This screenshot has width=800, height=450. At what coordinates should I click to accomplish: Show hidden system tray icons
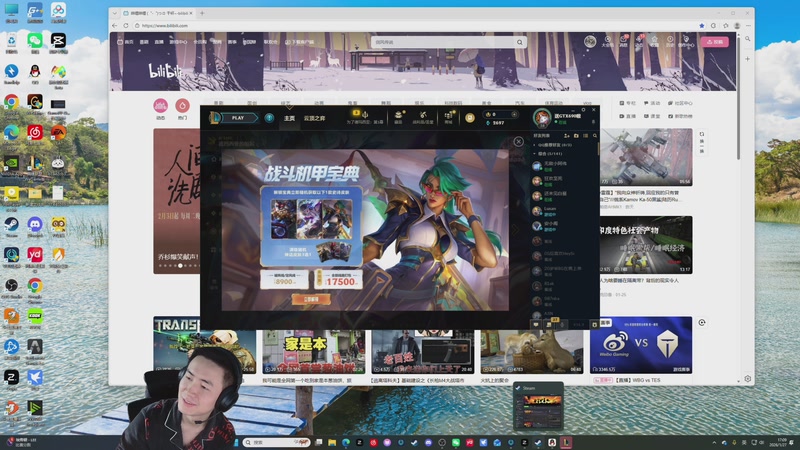714,442
